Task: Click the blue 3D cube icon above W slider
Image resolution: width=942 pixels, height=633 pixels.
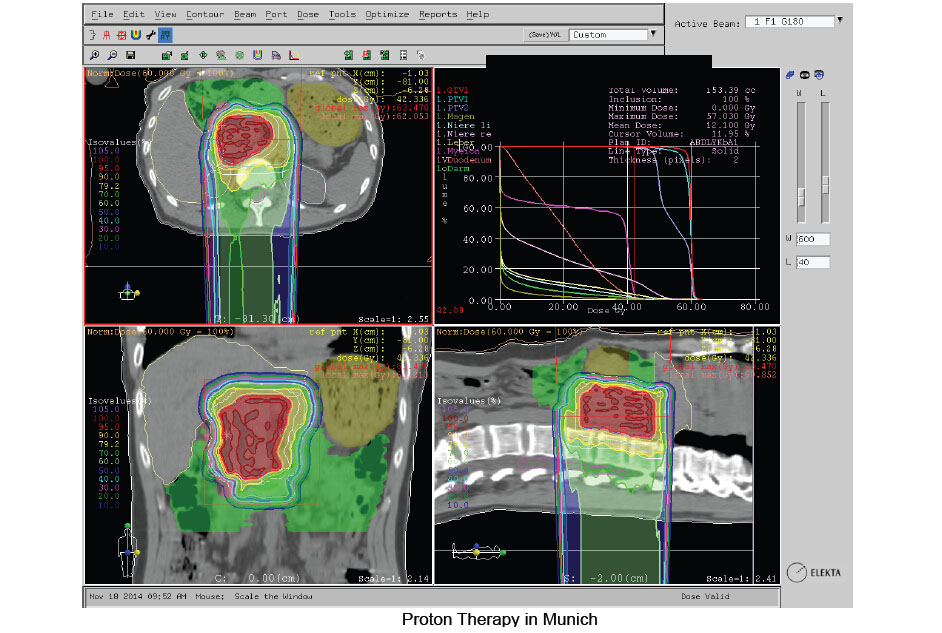Action: click(x=790, y=75)
